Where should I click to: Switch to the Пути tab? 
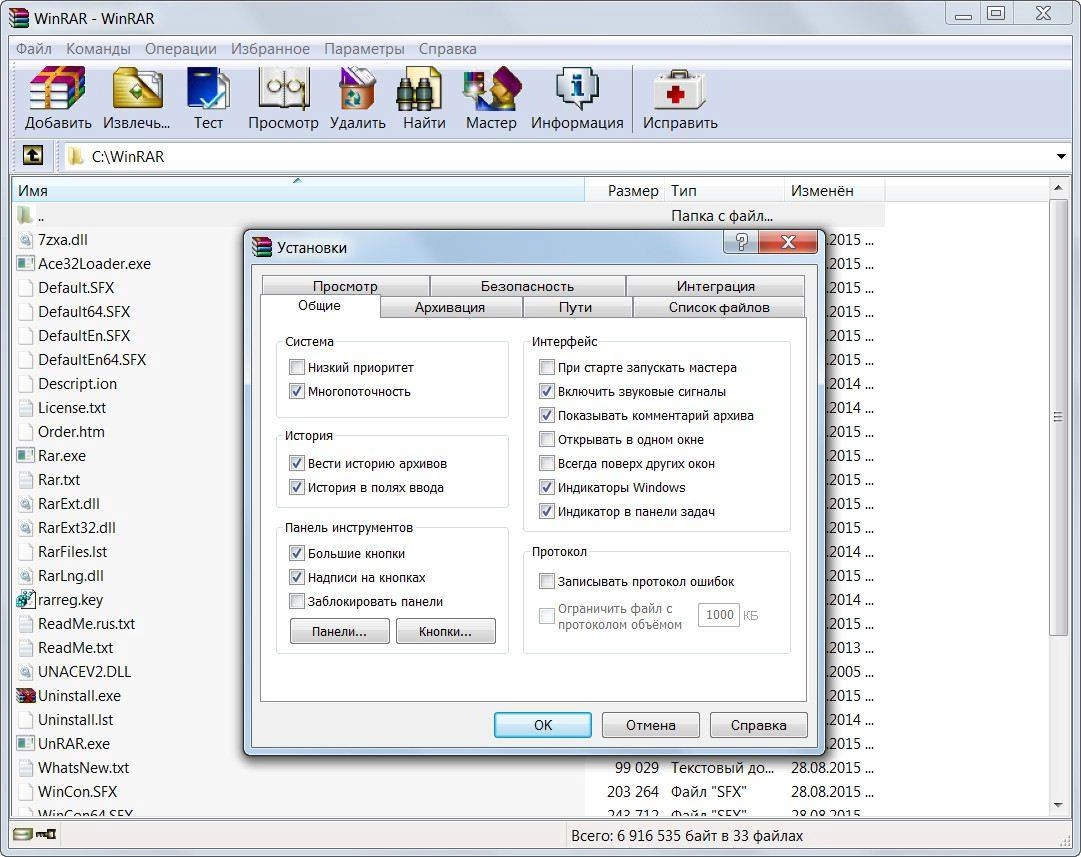(x=576, y=307)
